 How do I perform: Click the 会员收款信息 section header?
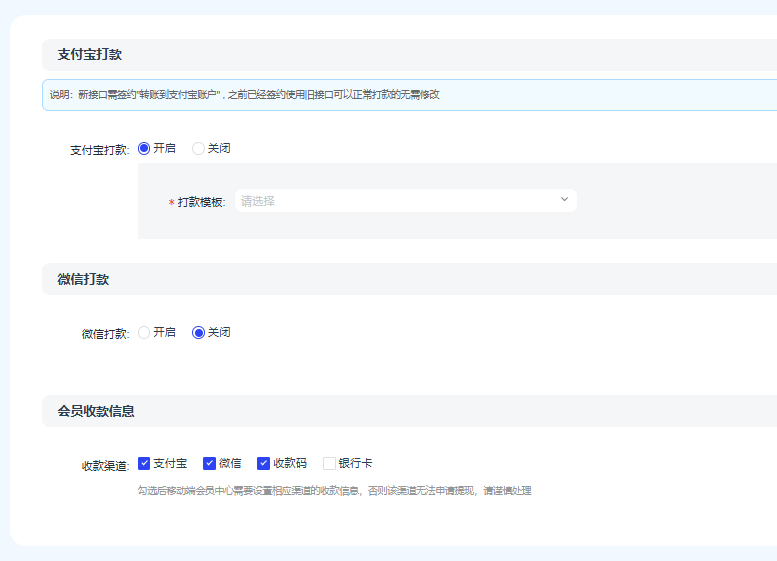[96, 411]
